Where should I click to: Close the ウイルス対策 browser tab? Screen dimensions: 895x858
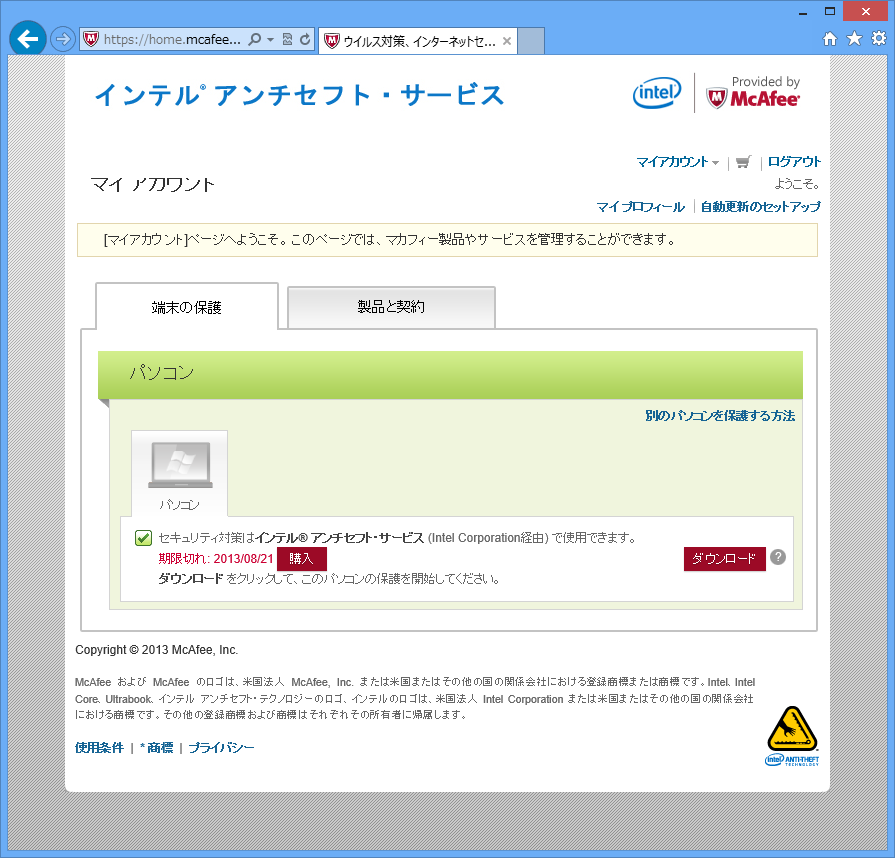tap(506, 41)
